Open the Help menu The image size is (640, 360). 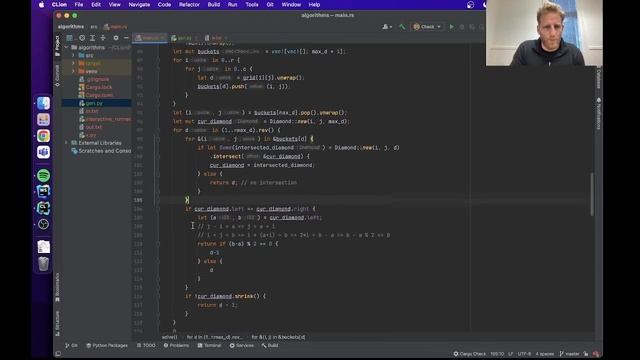(x=314, y=4)
